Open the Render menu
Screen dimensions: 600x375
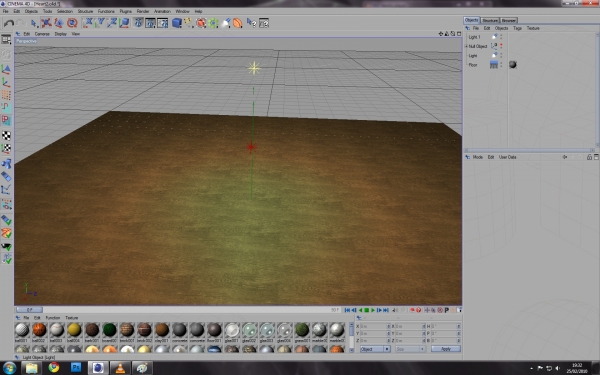point(143,11)
